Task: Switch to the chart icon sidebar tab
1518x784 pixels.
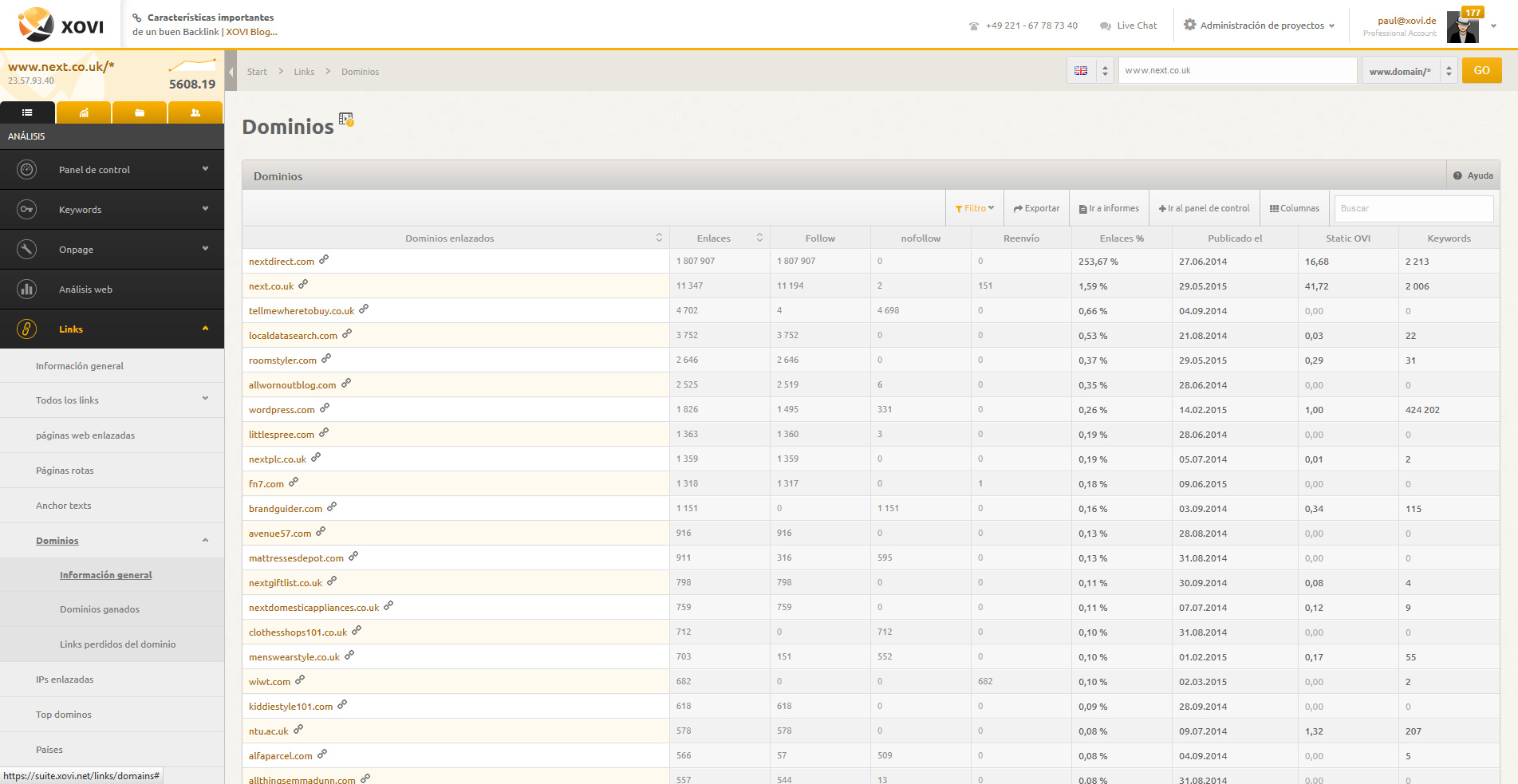Action: click(84, 112)
